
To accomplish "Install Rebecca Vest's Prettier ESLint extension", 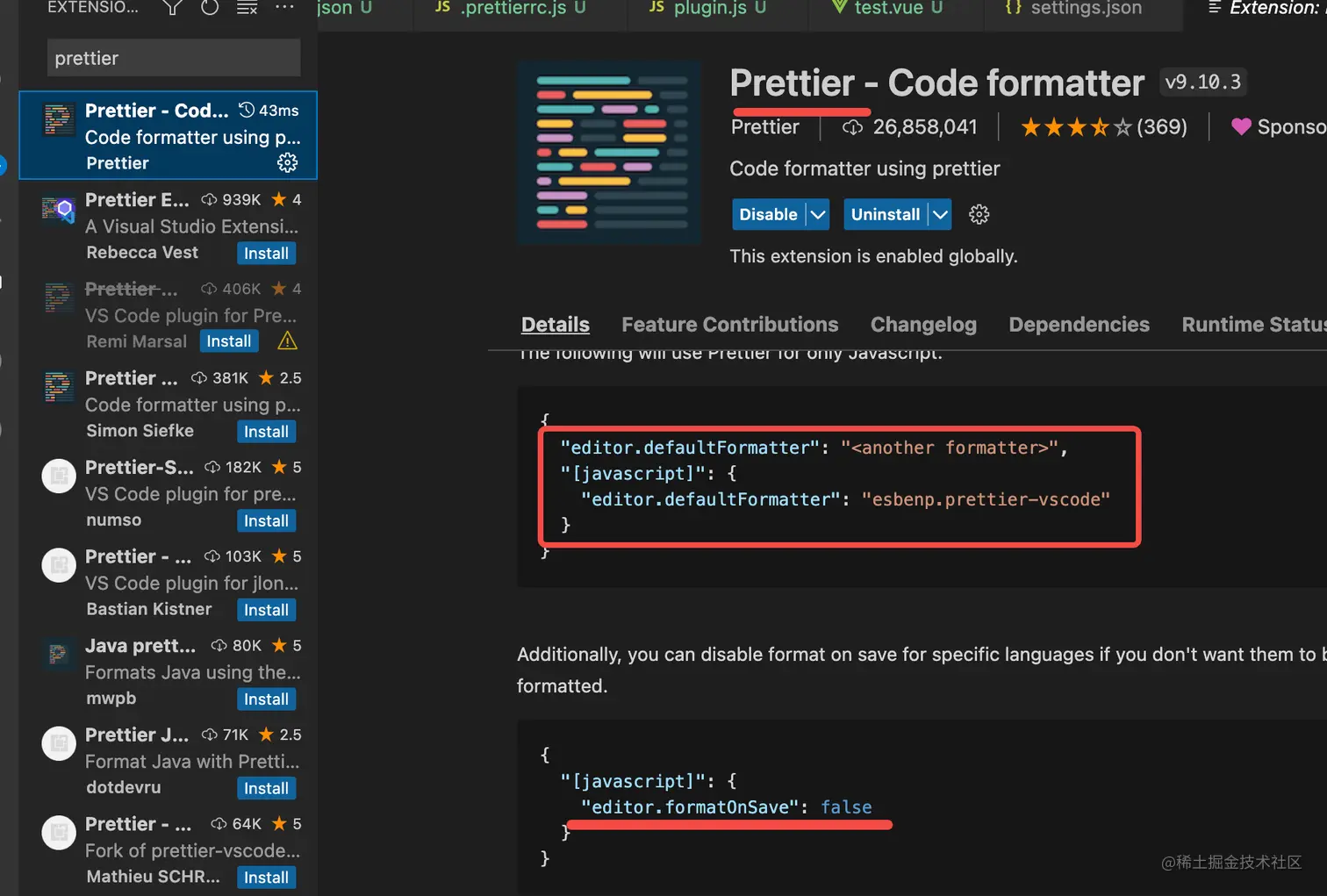I will click(266, 254).
